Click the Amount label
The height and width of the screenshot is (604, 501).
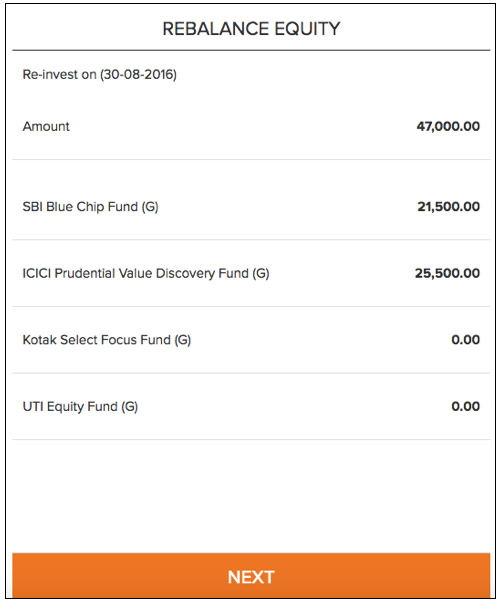(x=46, y=126)
